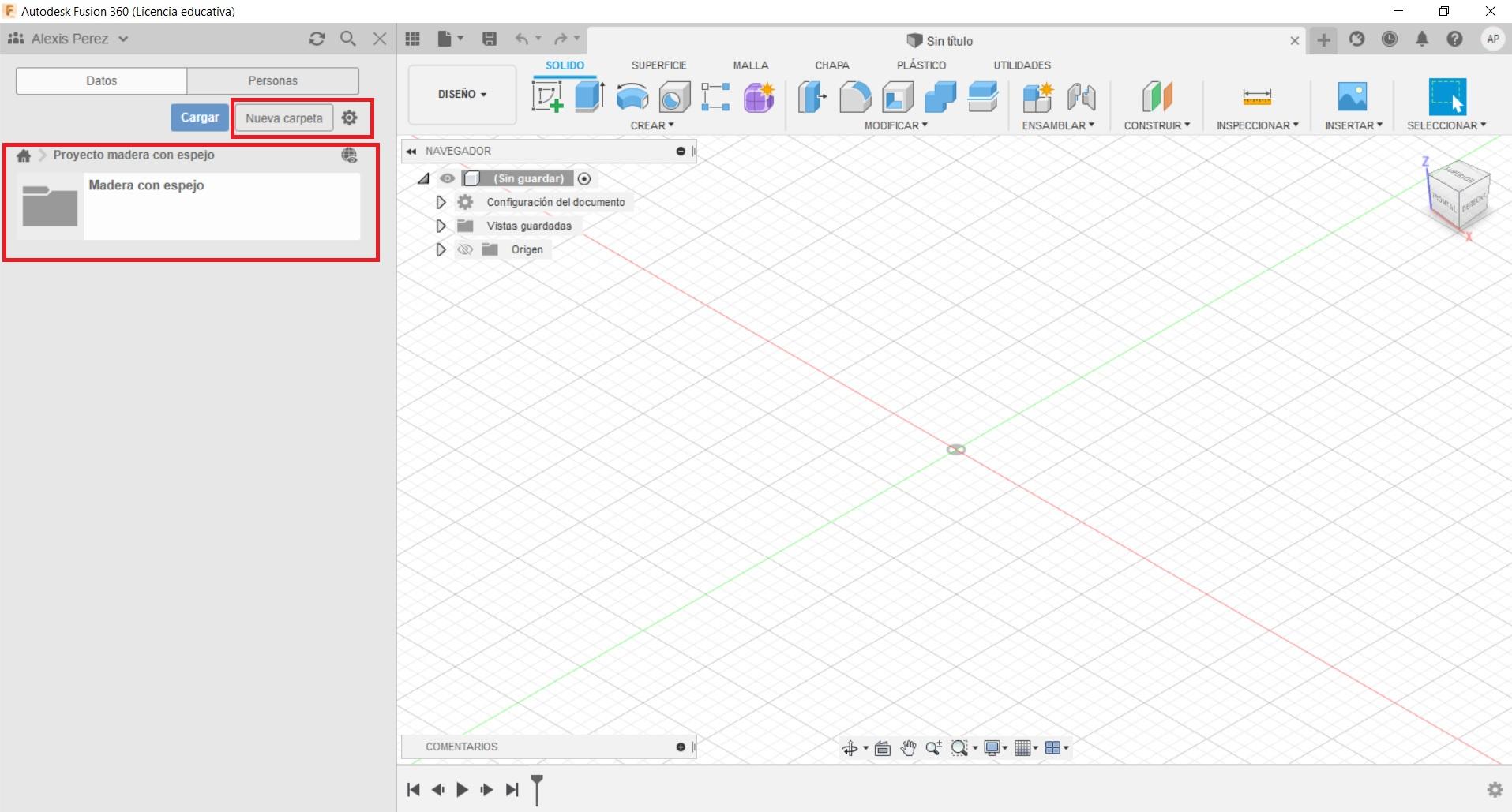This screenshot has height=812, width=1512.
Task: Click the New Component icon
Action: (x=1038, y=97)
